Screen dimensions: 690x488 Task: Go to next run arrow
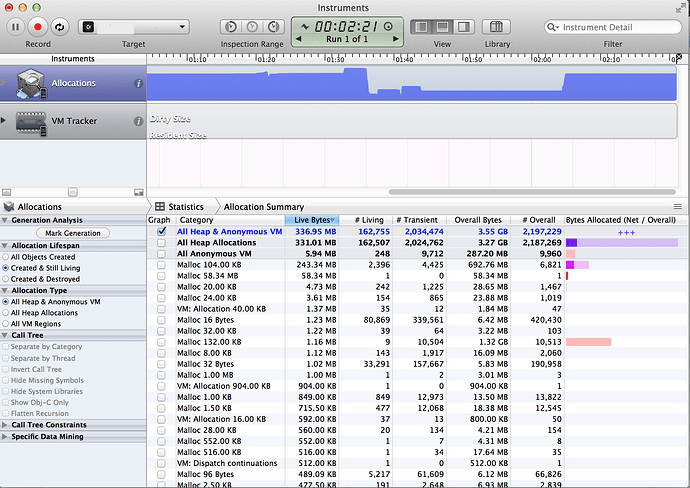tap(396, 39)
